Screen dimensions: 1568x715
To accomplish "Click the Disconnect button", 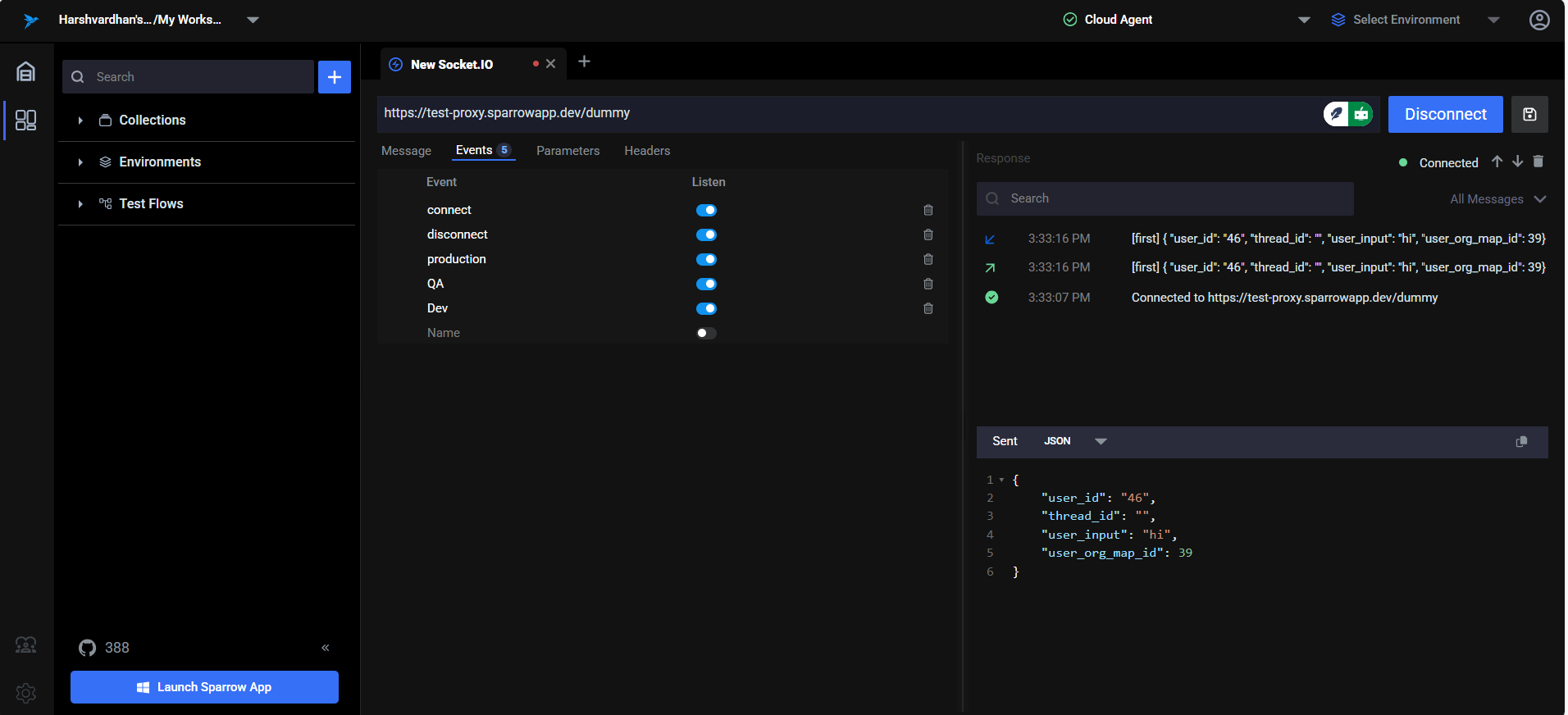I will pos(1445,114).
